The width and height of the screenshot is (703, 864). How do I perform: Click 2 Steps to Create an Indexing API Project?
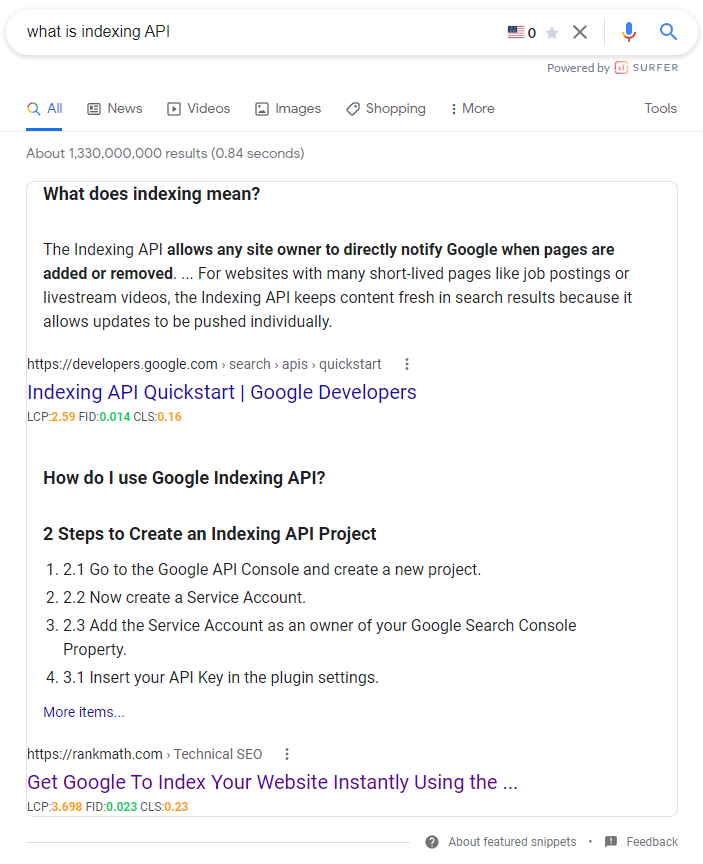point(209,534)
